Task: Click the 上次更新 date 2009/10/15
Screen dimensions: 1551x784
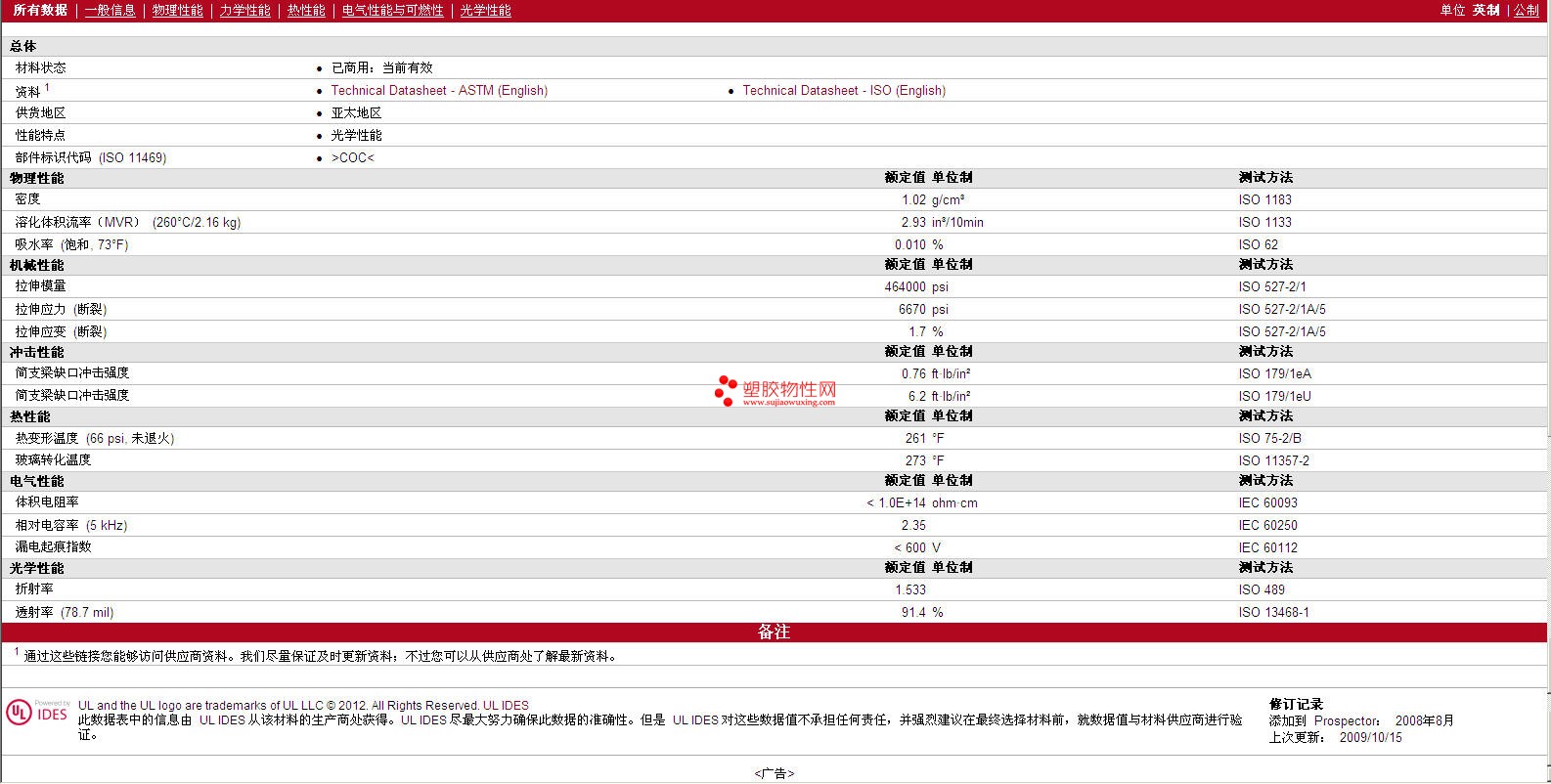Action: [x=1370, y=737]
